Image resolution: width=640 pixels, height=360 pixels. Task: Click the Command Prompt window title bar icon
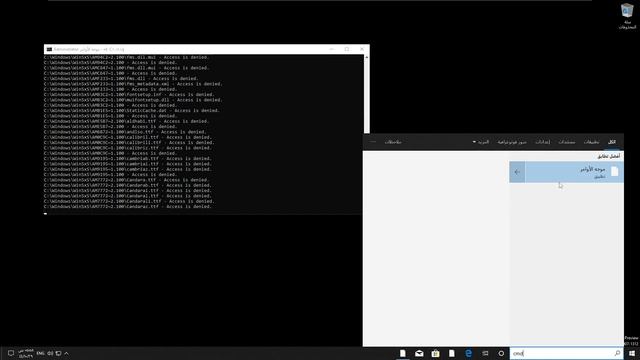point(49,49)
